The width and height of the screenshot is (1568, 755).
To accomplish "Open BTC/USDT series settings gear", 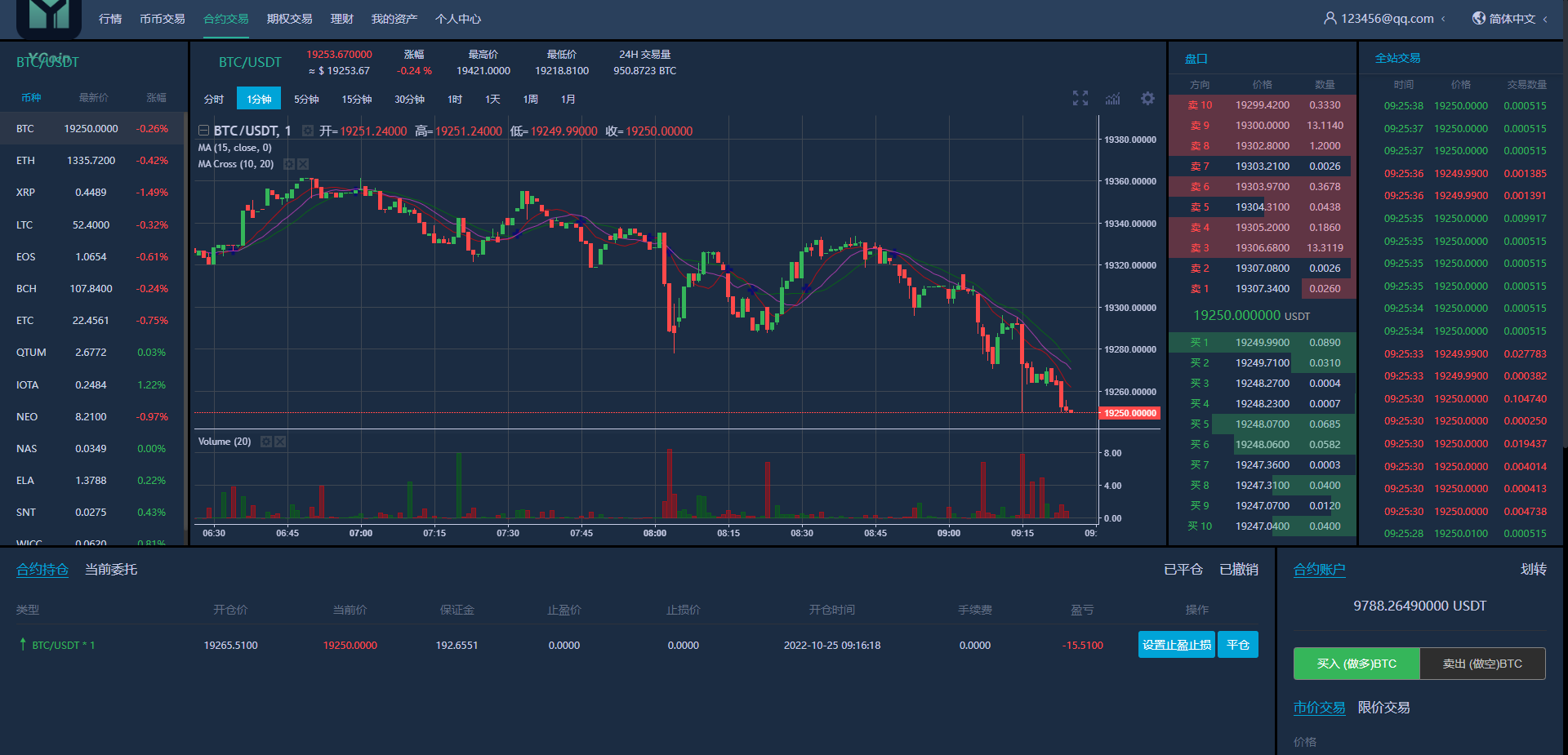I will point(308,131).
